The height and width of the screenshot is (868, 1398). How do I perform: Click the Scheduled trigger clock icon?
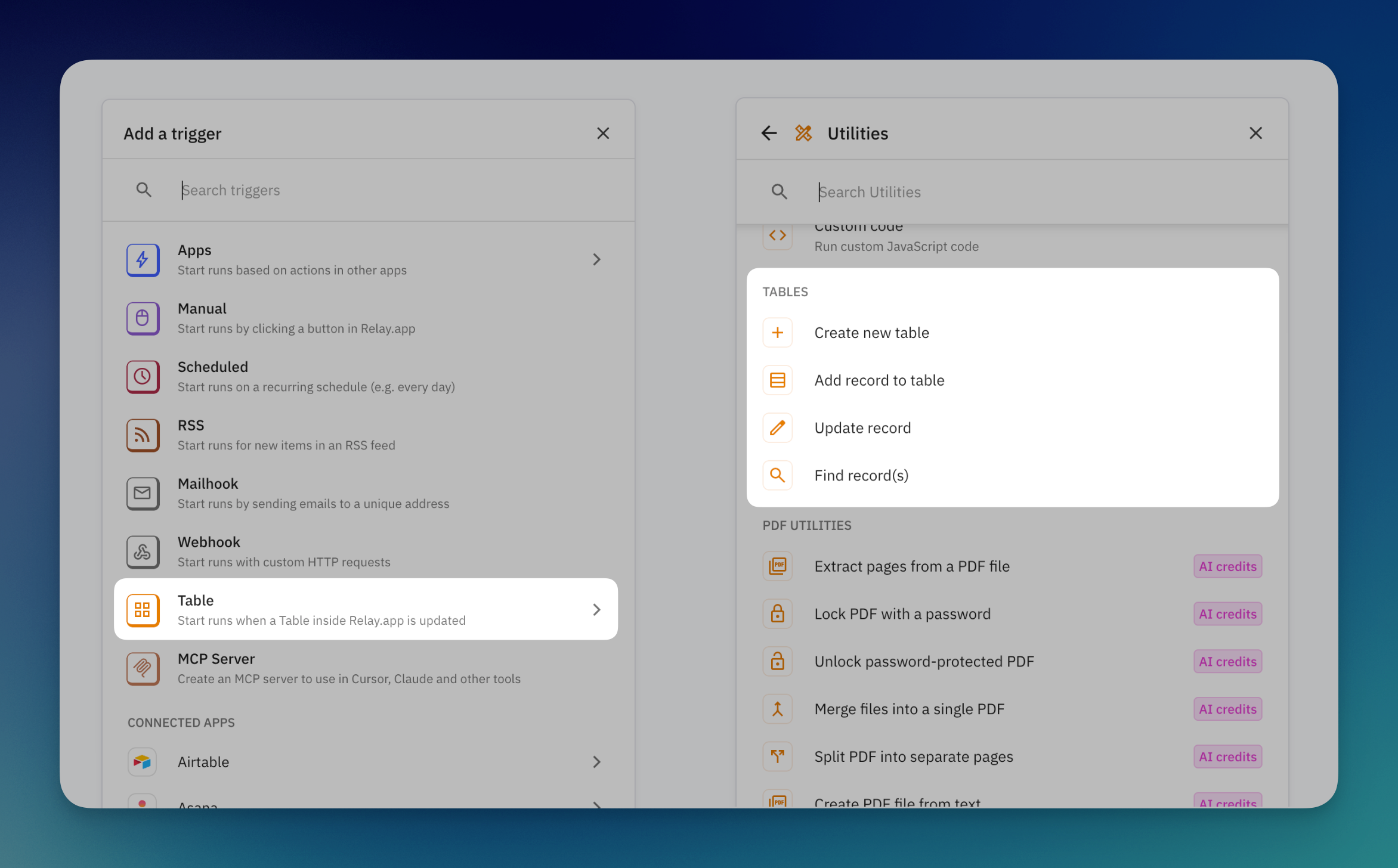(x=143, y=376)
